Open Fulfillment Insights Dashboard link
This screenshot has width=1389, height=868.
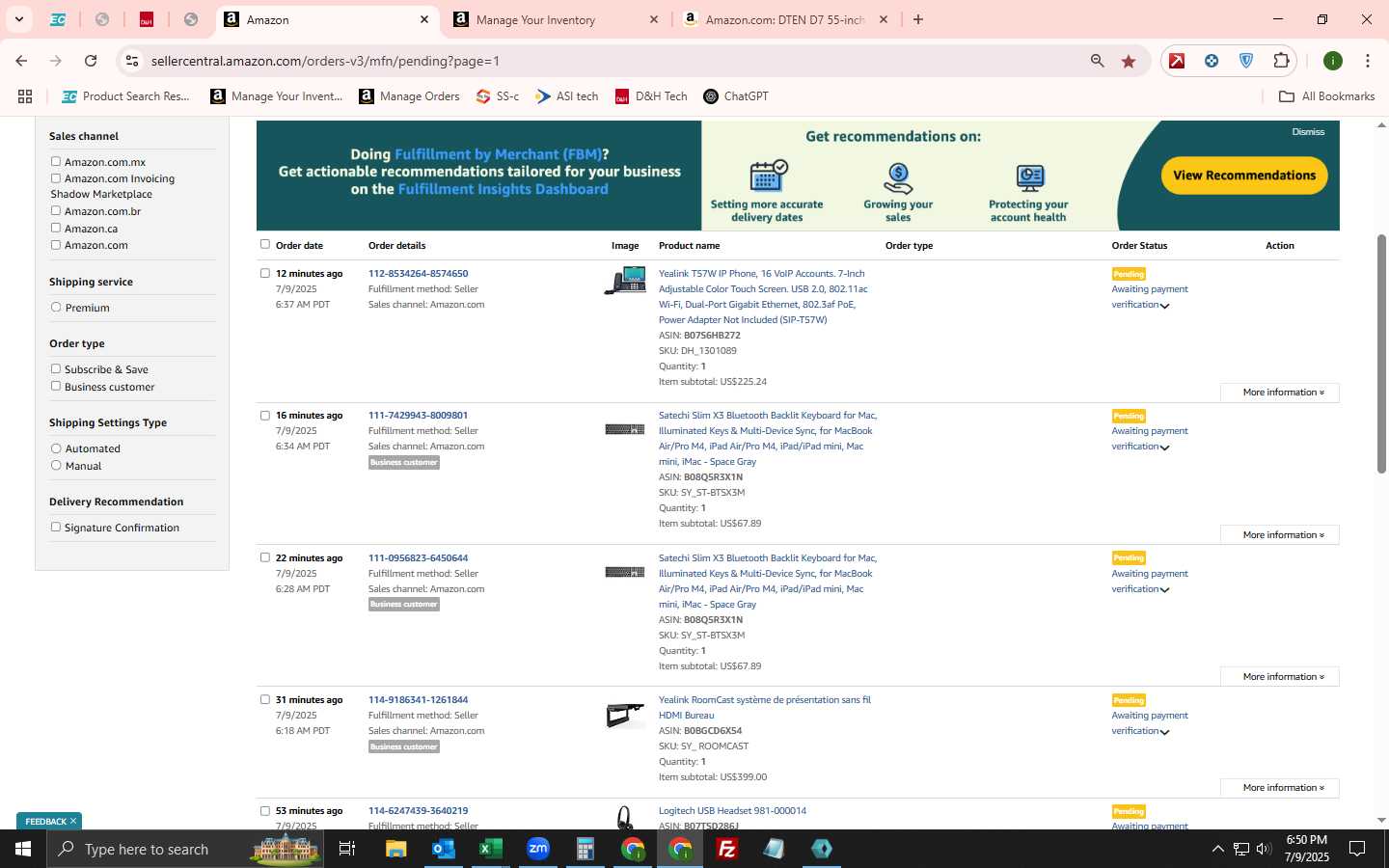coord(503,189)
